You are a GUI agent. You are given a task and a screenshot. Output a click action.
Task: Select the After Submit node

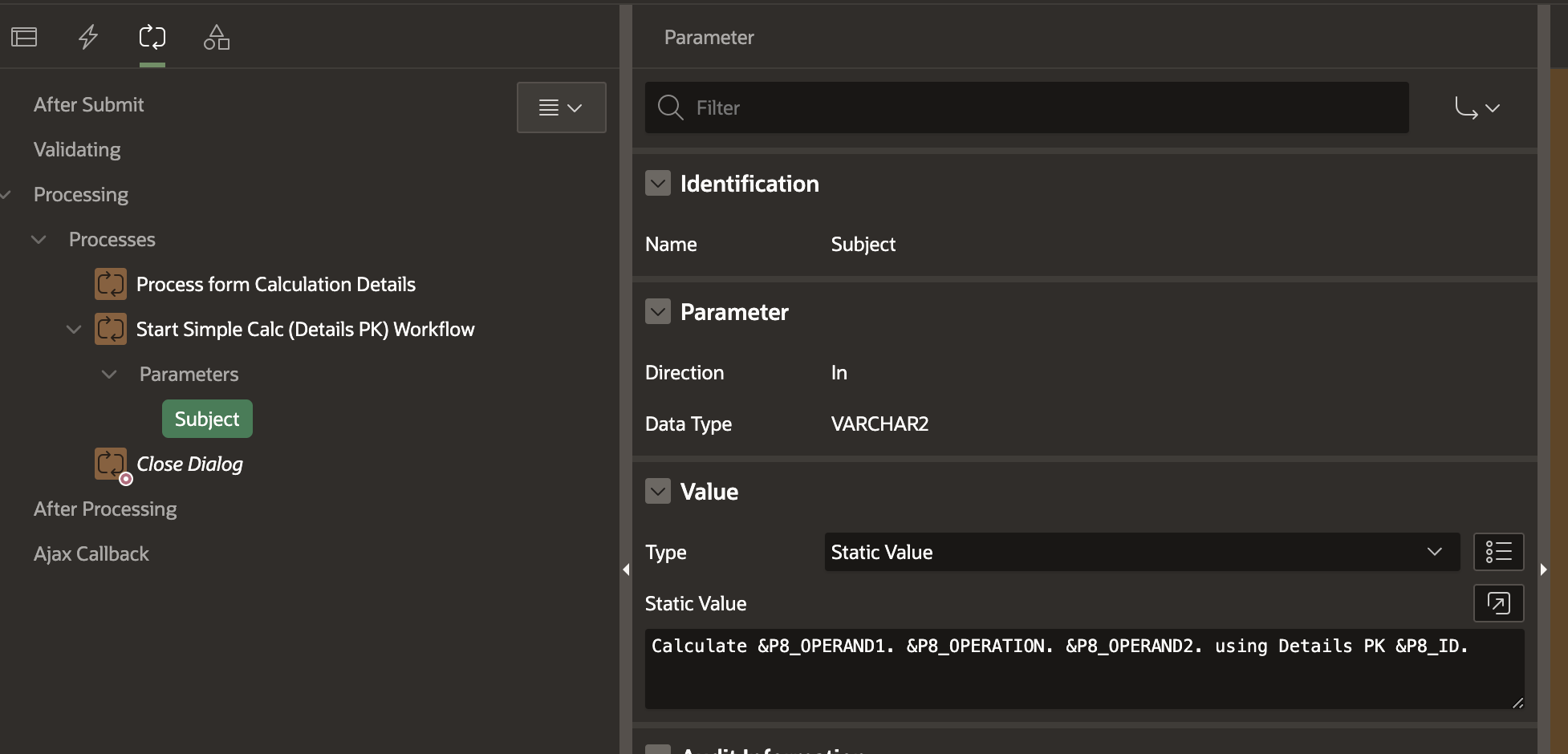point(88,105)
